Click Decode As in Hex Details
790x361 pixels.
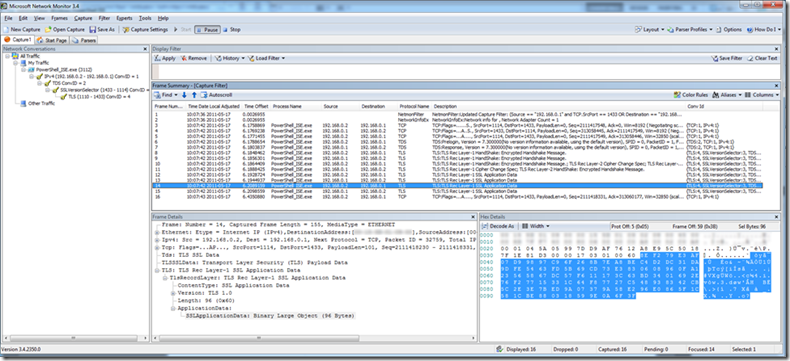tap(498, 227)
